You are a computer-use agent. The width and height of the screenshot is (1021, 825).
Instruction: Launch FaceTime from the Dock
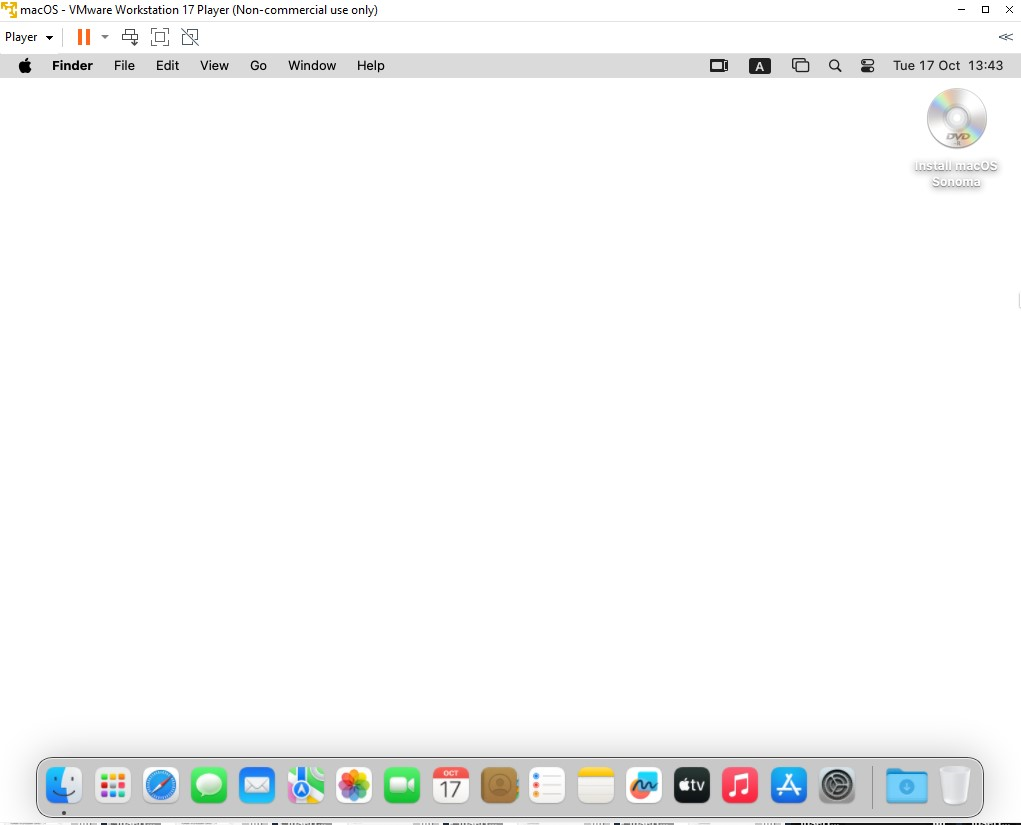[402, 786]
